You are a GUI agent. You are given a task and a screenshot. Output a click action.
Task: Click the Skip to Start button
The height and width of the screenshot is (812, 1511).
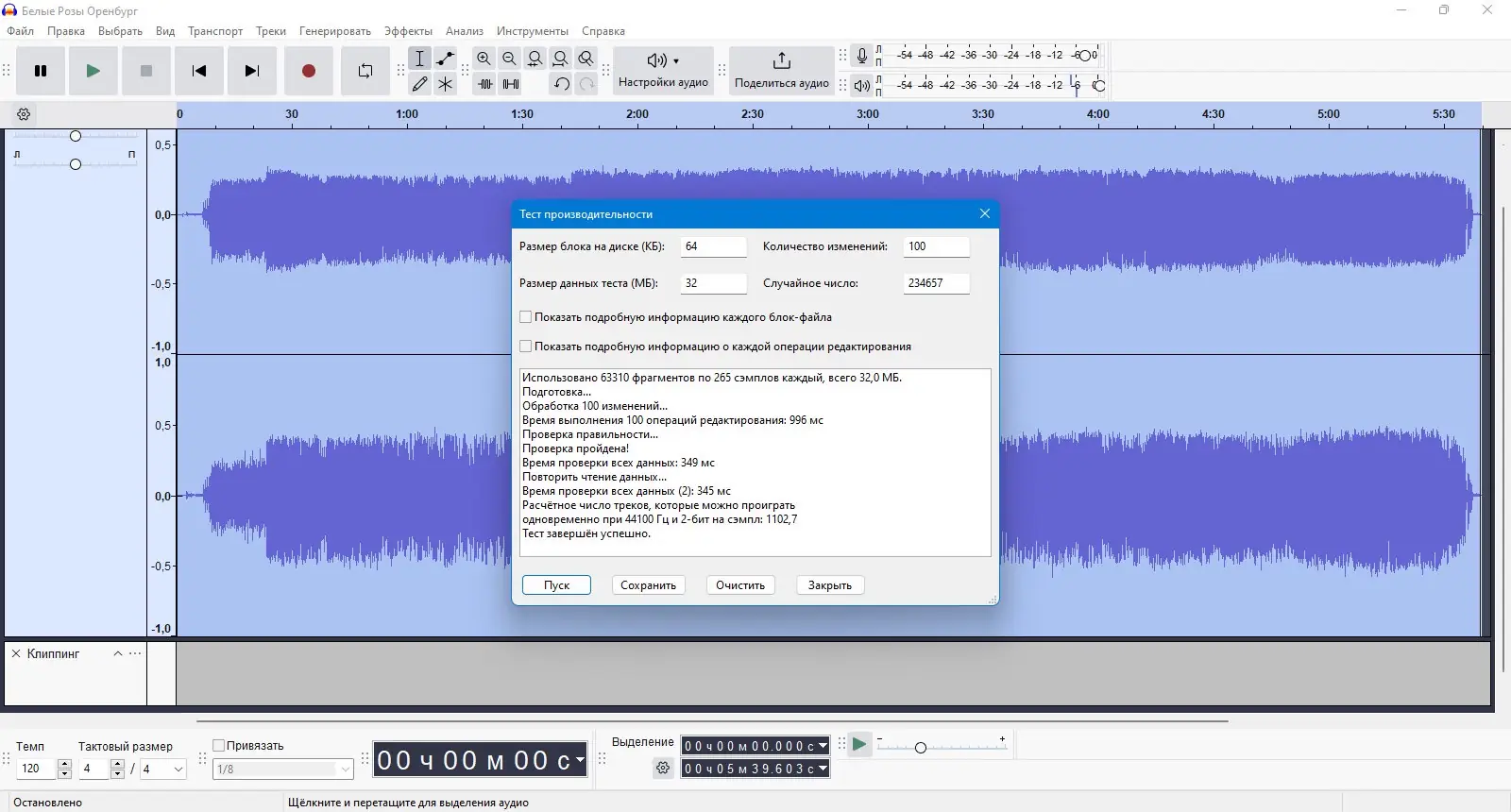coord(199,71)
